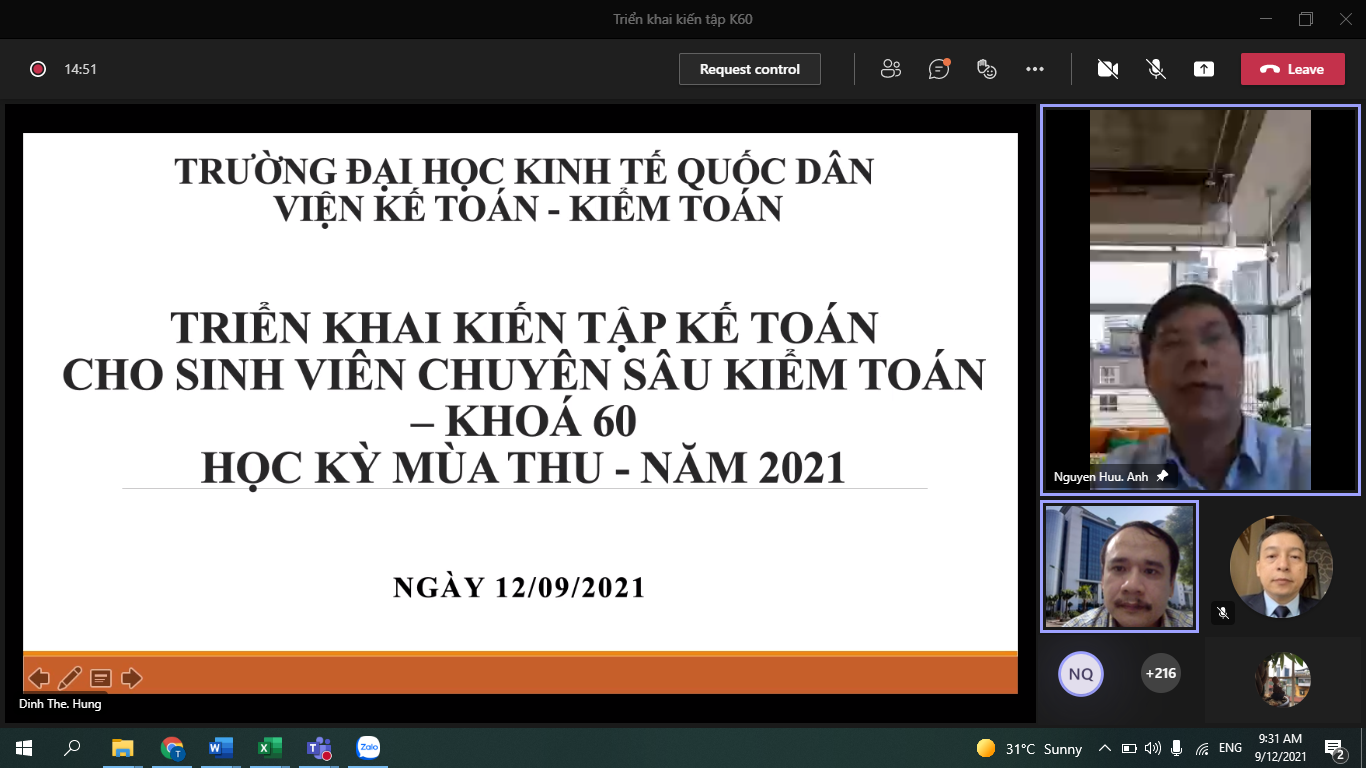This screenshot has width=1366, height=768.
Task: Leave the meeting
Action: coord(1293,69)
